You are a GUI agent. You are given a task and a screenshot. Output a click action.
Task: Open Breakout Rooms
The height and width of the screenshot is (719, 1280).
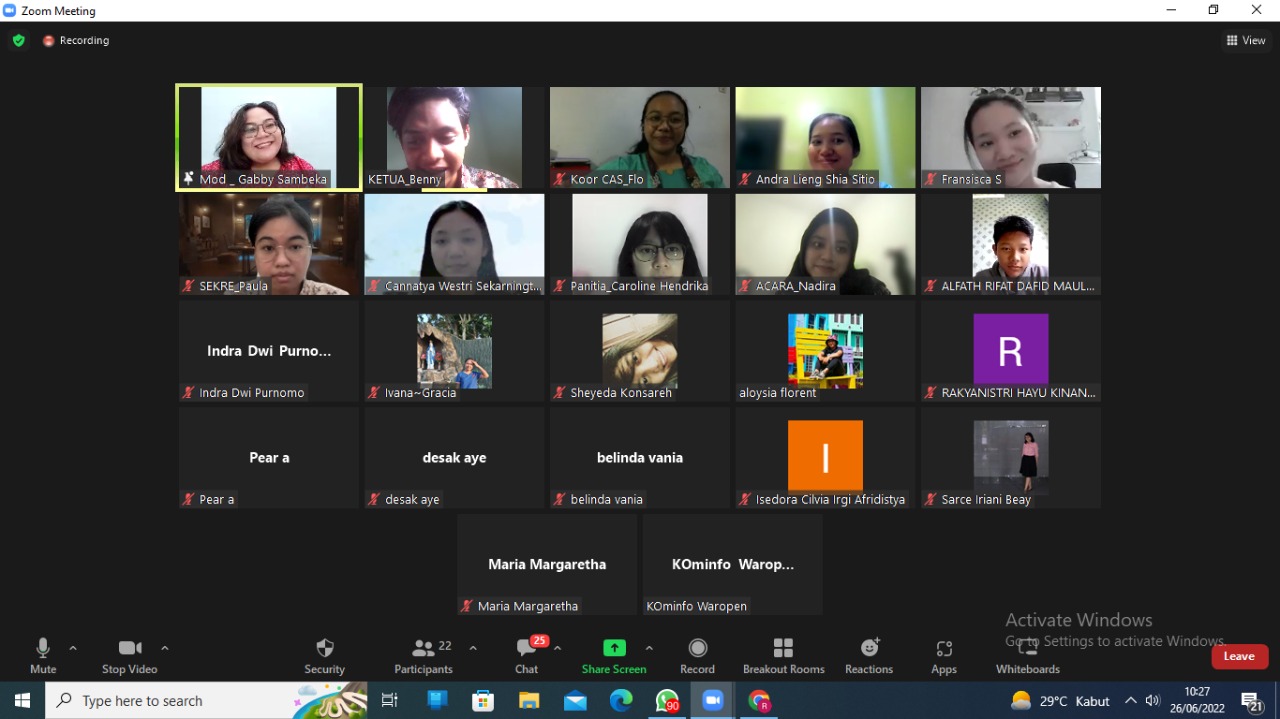[784, 656]
